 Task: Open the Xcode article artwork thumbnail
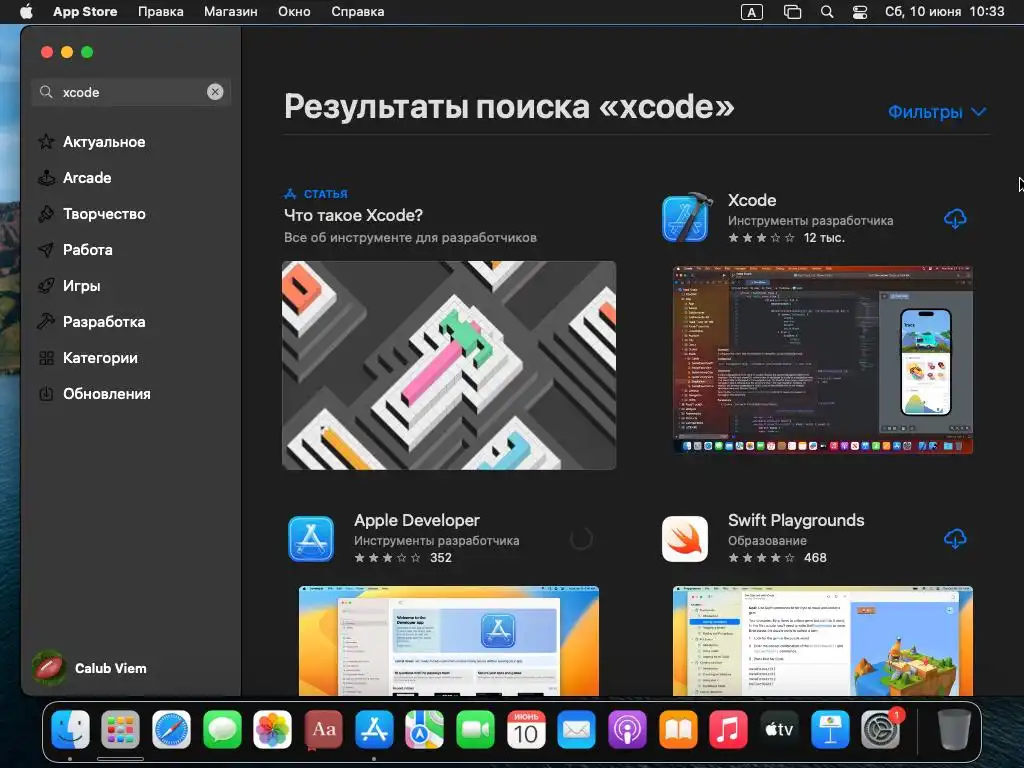pos(449,365)
